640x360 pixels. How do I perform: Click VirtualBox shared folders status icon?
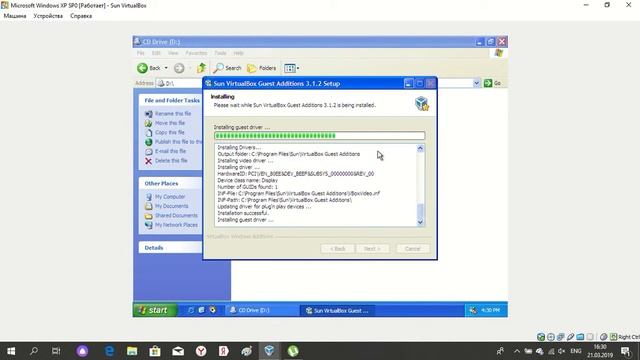[x=580, y=337]
